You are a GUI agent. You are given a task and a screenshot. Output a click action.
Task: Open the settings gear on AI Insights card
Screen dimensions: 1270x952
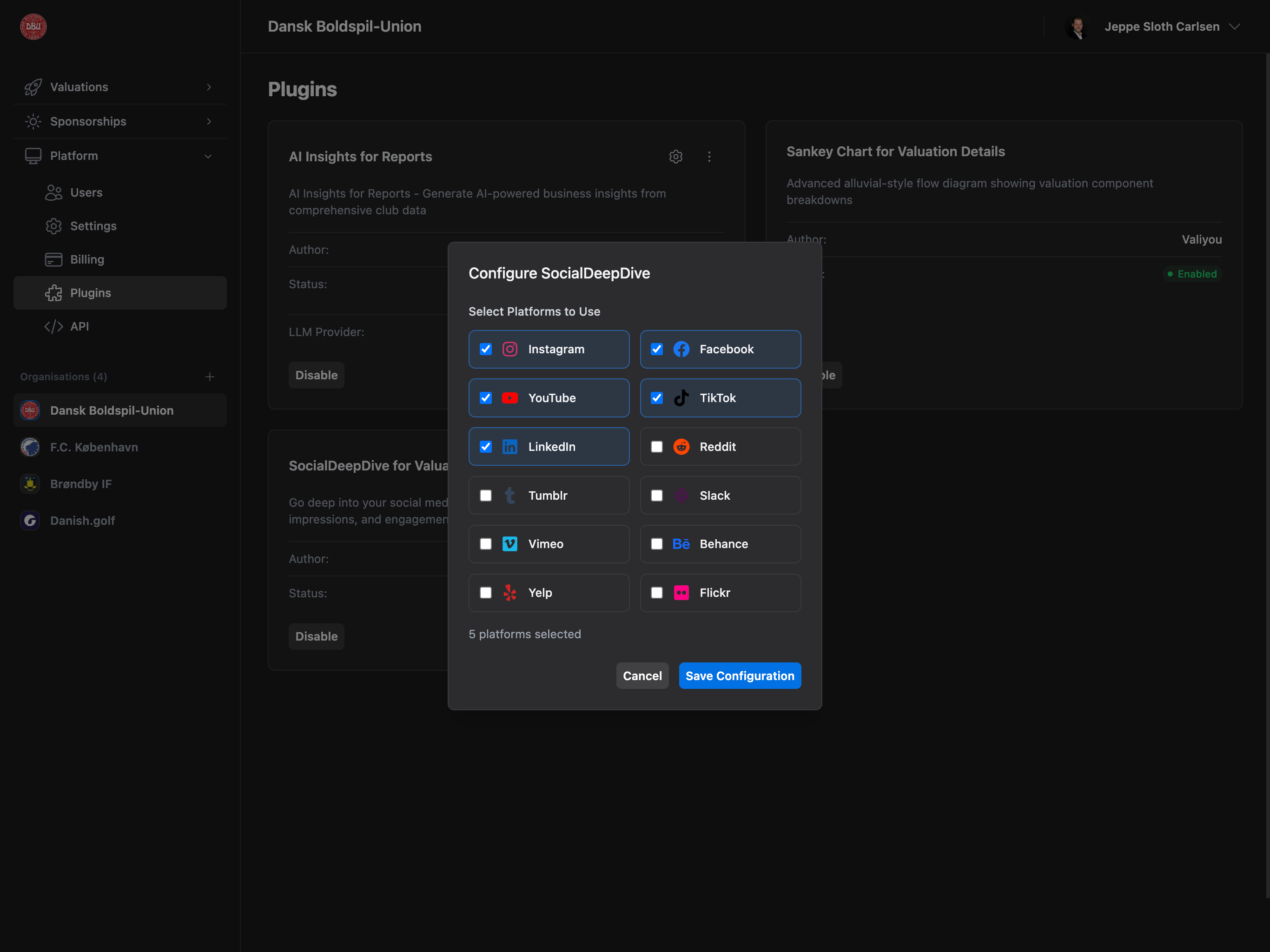coord(676,156)
